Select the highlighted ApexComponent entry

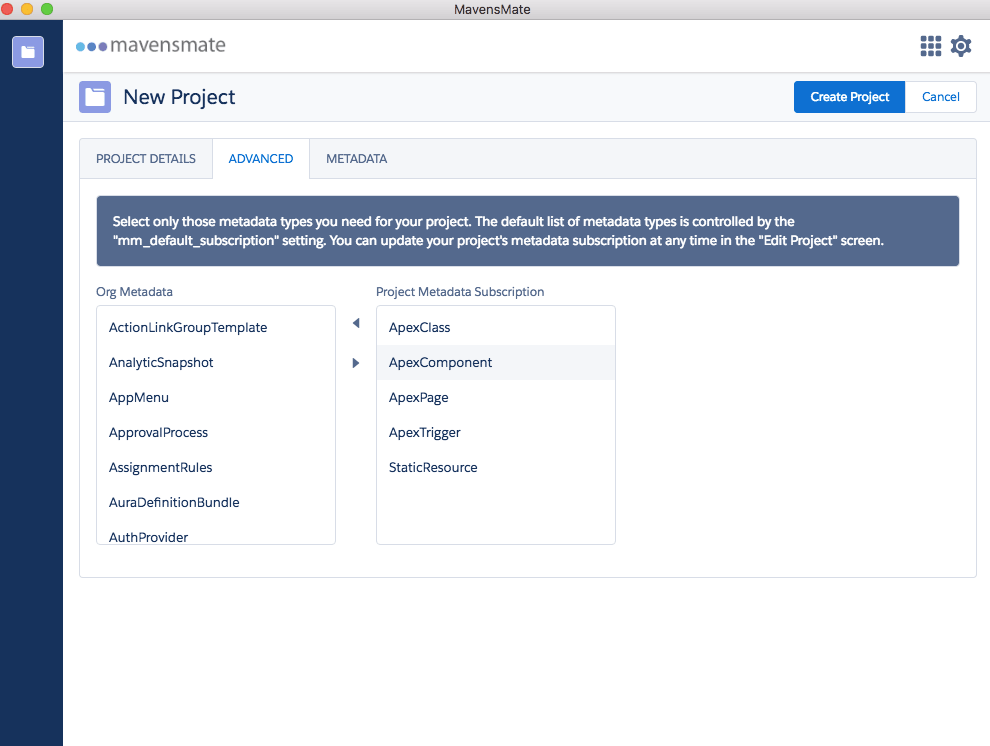[496, 362]
